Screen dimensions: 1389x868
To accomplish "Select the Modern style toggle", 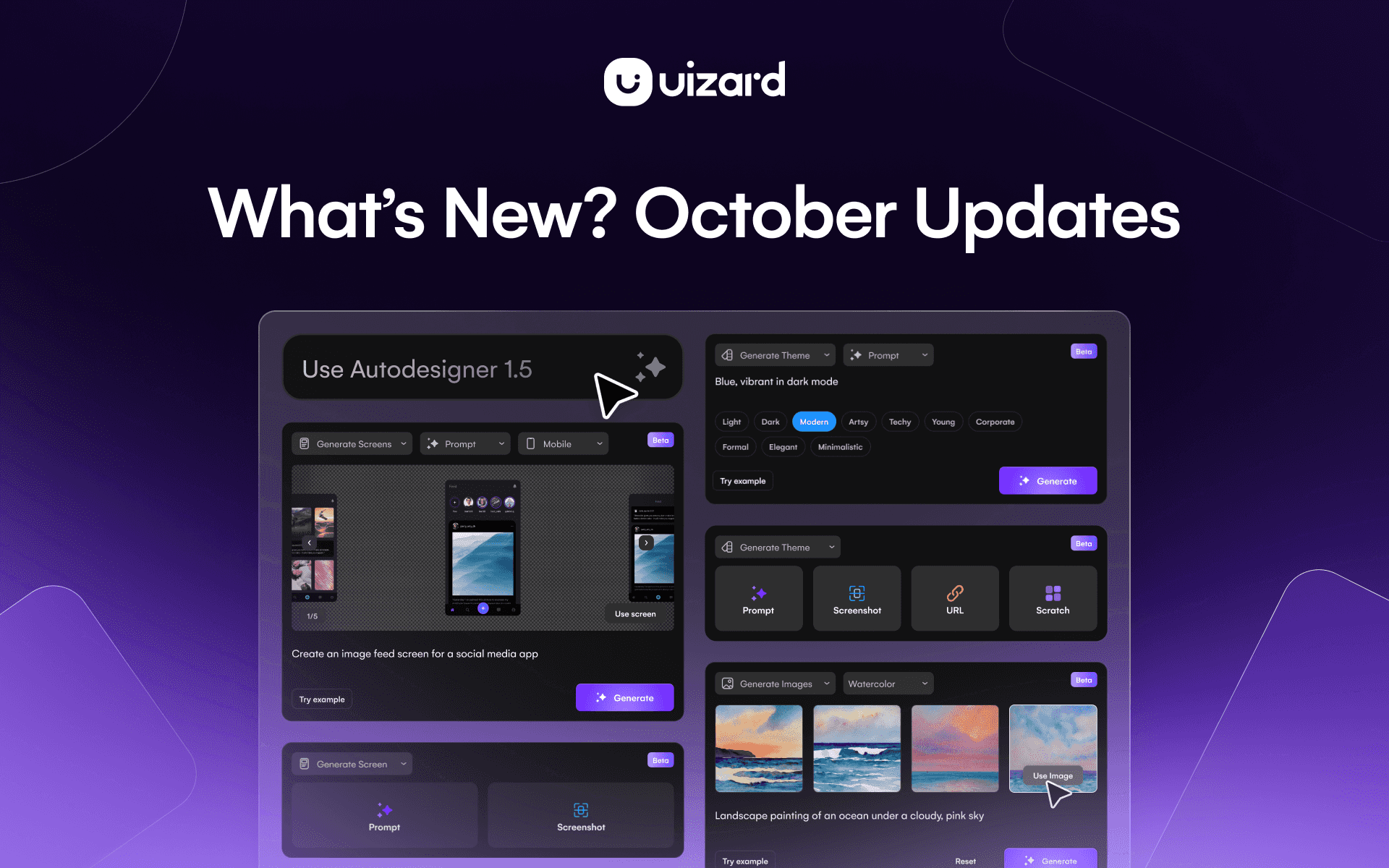I will [814, 421].
